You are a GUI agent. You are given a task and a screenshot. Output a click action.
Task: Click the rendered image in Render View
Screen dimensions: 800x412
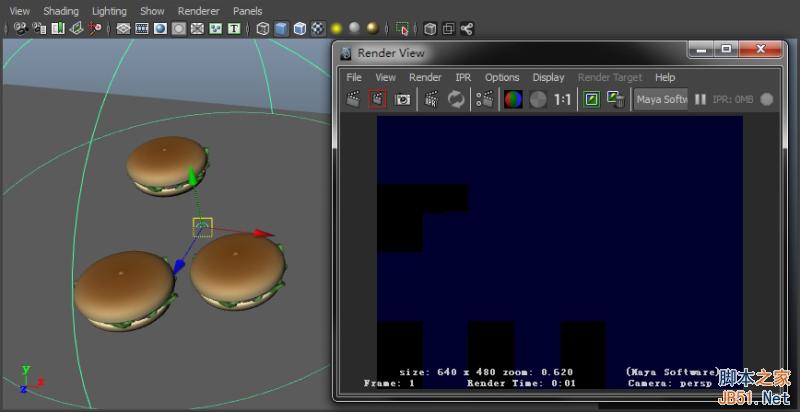pos(560,252)
